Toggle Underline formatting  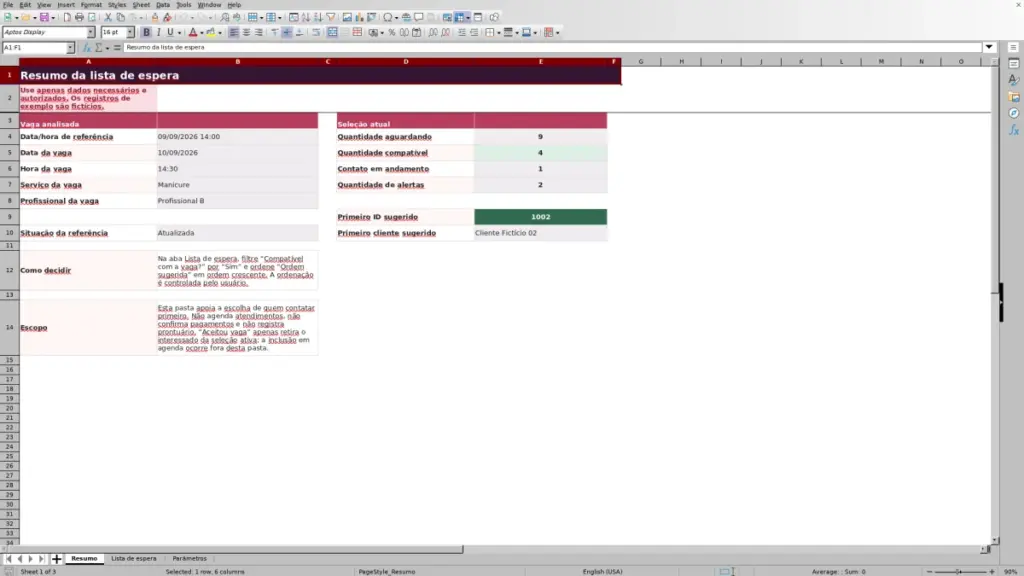coord(170,33)
